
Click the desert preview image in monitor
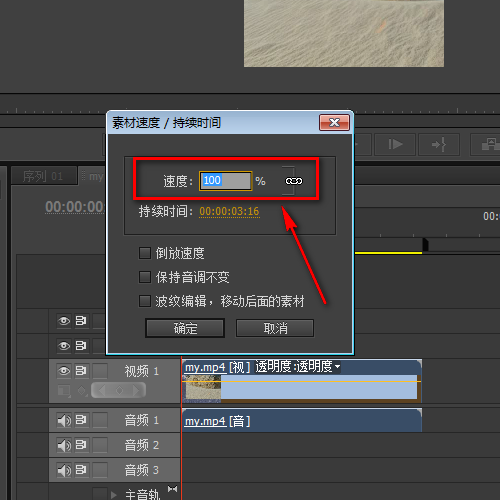(344, 33)
